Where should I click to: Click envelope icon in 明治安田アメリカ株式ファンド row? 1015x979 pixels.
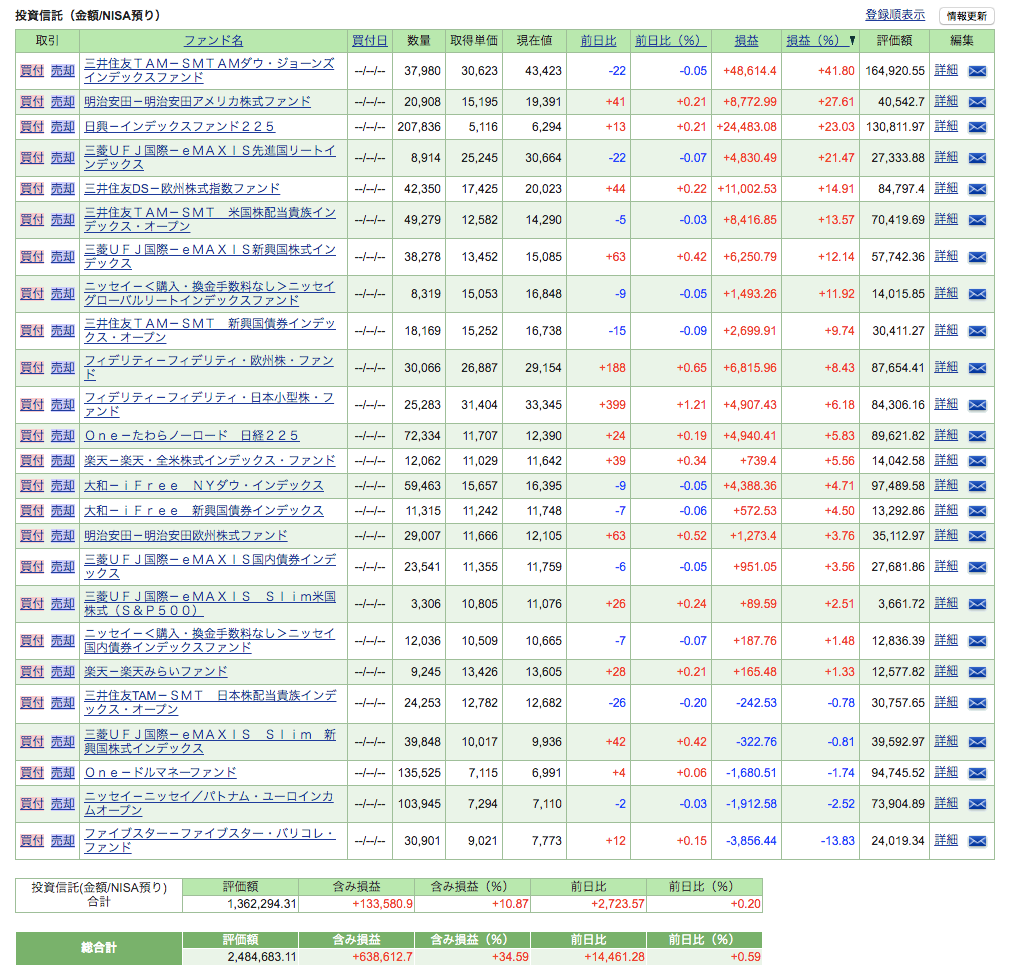coord(977,102)
